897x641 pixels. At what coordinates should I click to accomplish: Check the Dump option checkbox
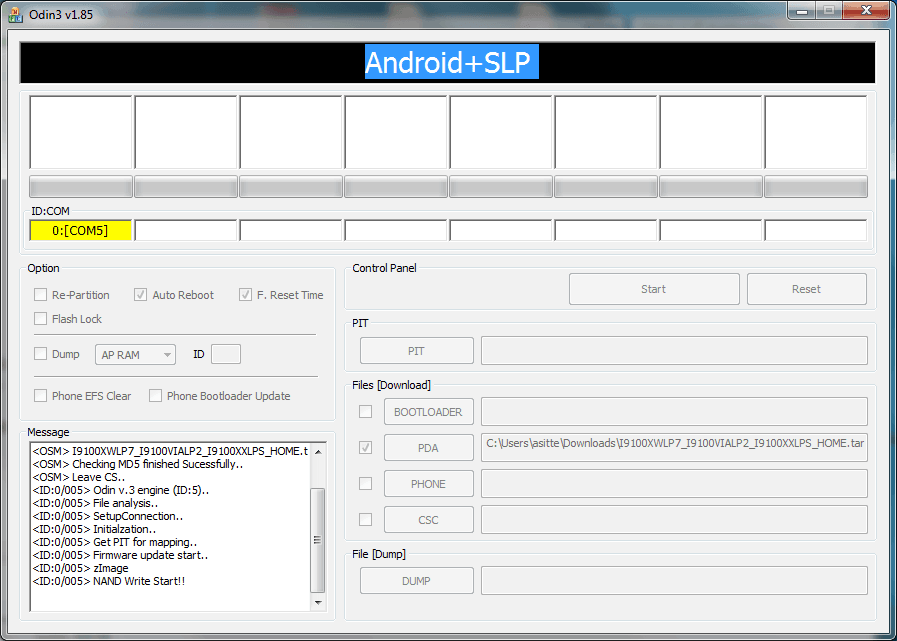coord(40,354)
